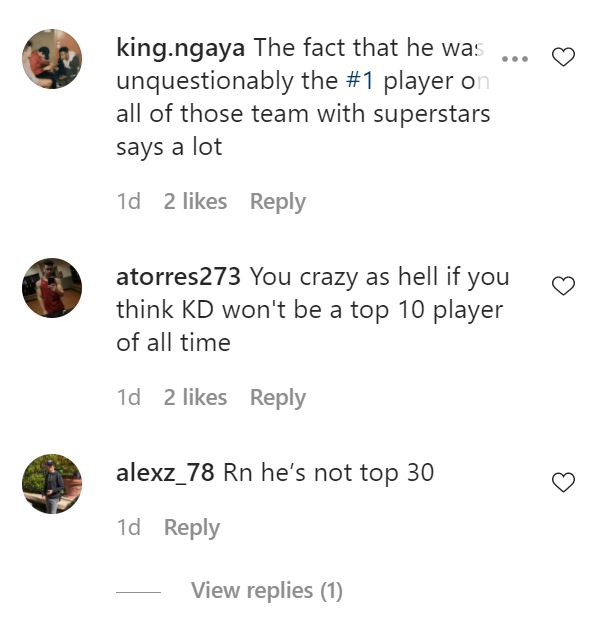592x627 pixels.
Task: Click 1d timestamp on king.ngaya's comment
Action: [128, 201]
